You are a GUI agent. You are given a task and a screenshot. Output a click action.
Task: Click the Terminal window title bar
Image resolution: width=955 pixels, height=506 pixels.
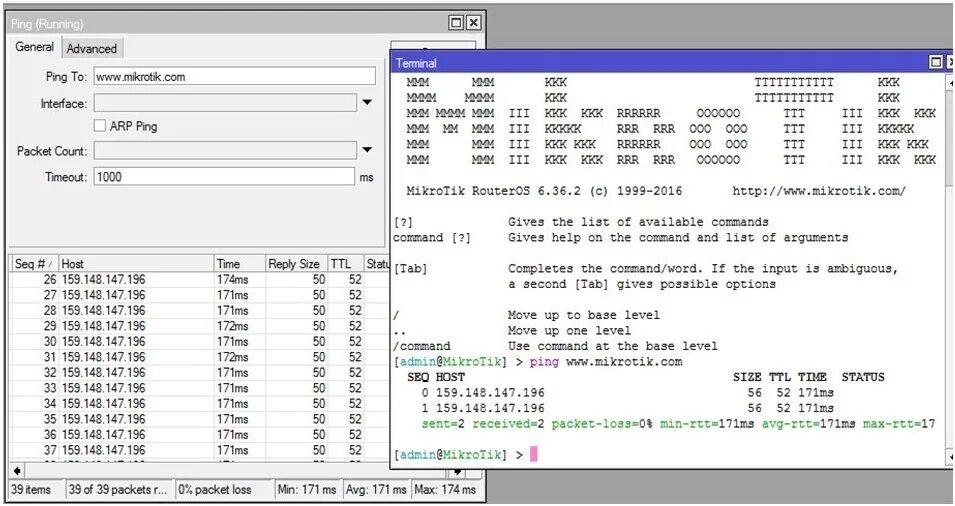point(658,63)
